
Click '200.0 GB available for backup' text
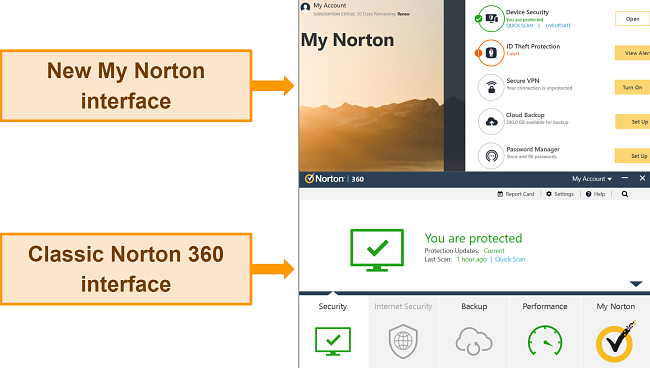click(537, 122)
